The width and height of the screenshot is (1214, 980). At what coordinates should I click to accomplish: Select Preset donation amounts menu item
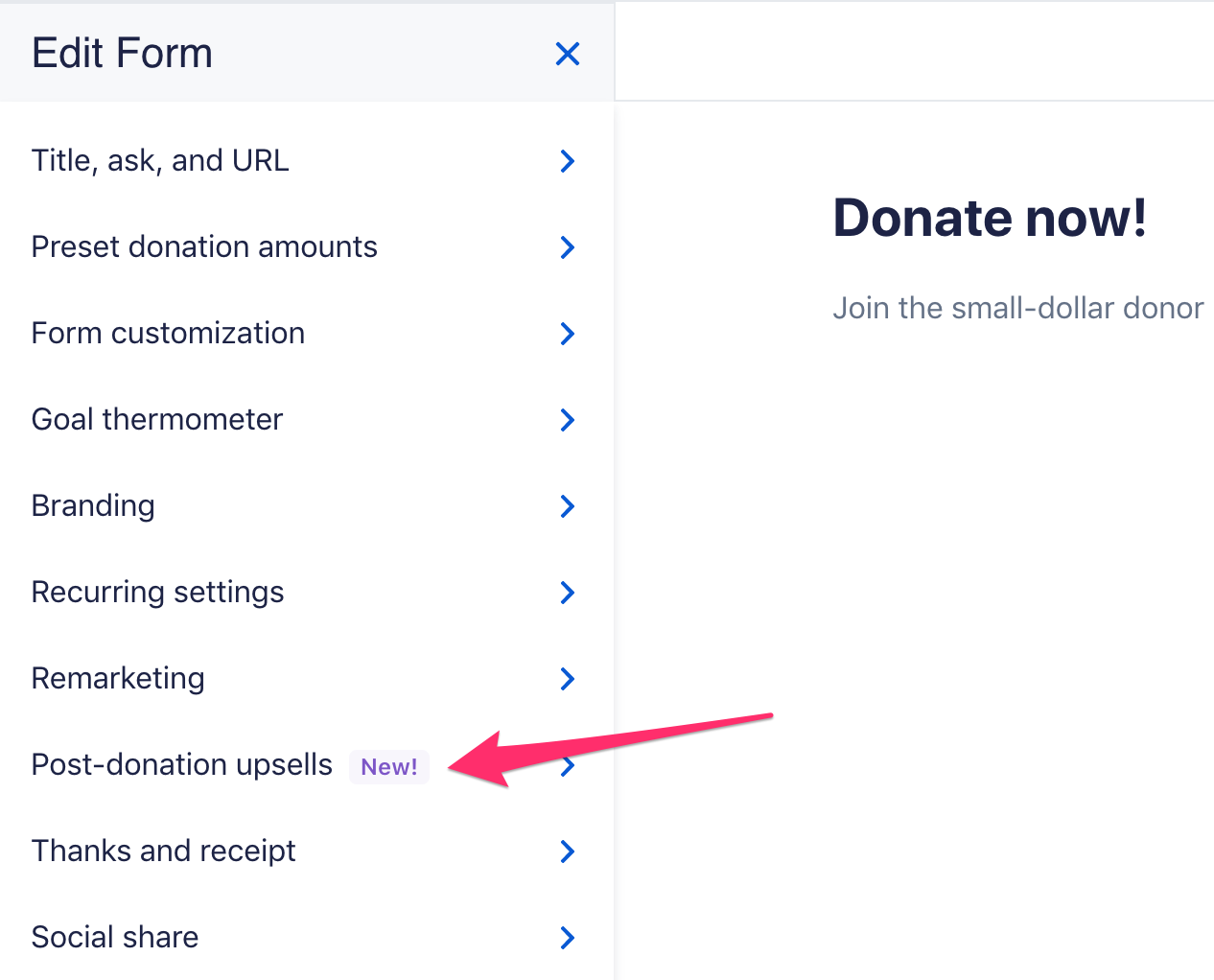click(x=204, y=246)
